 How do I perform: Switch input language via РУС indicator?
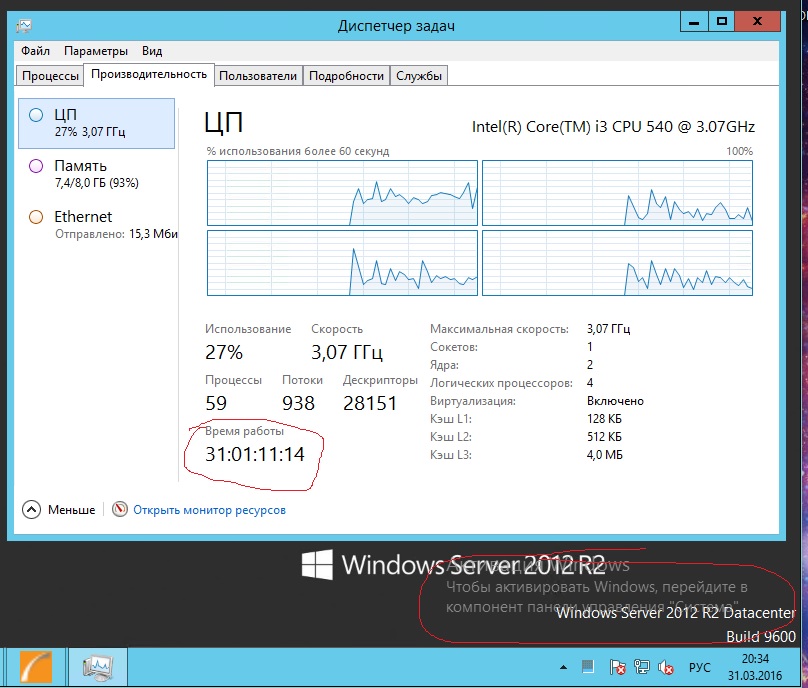(x=699, y=667)
